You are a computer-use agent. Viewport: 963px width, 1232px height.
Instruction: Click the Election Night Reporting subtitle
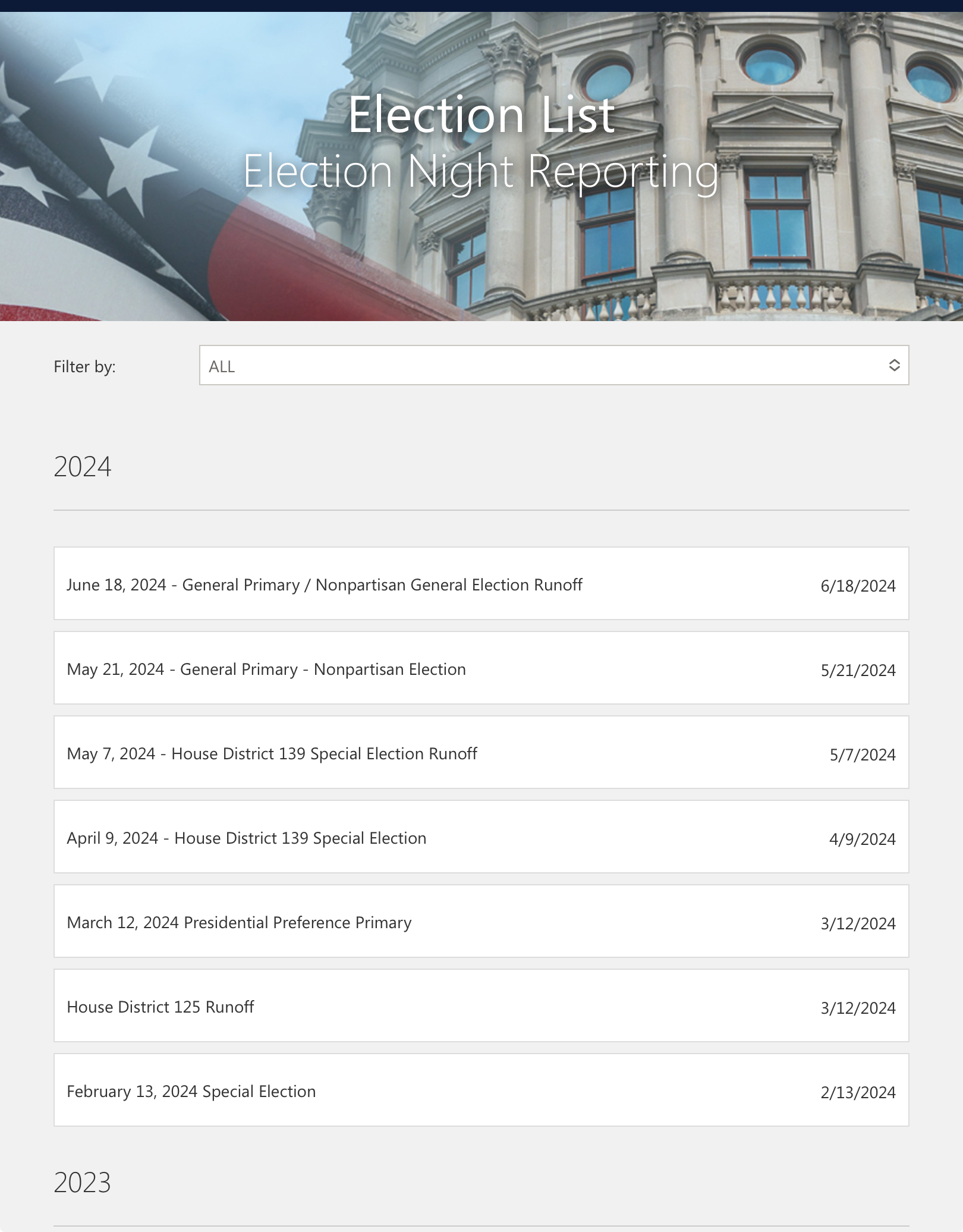[481, 172]
